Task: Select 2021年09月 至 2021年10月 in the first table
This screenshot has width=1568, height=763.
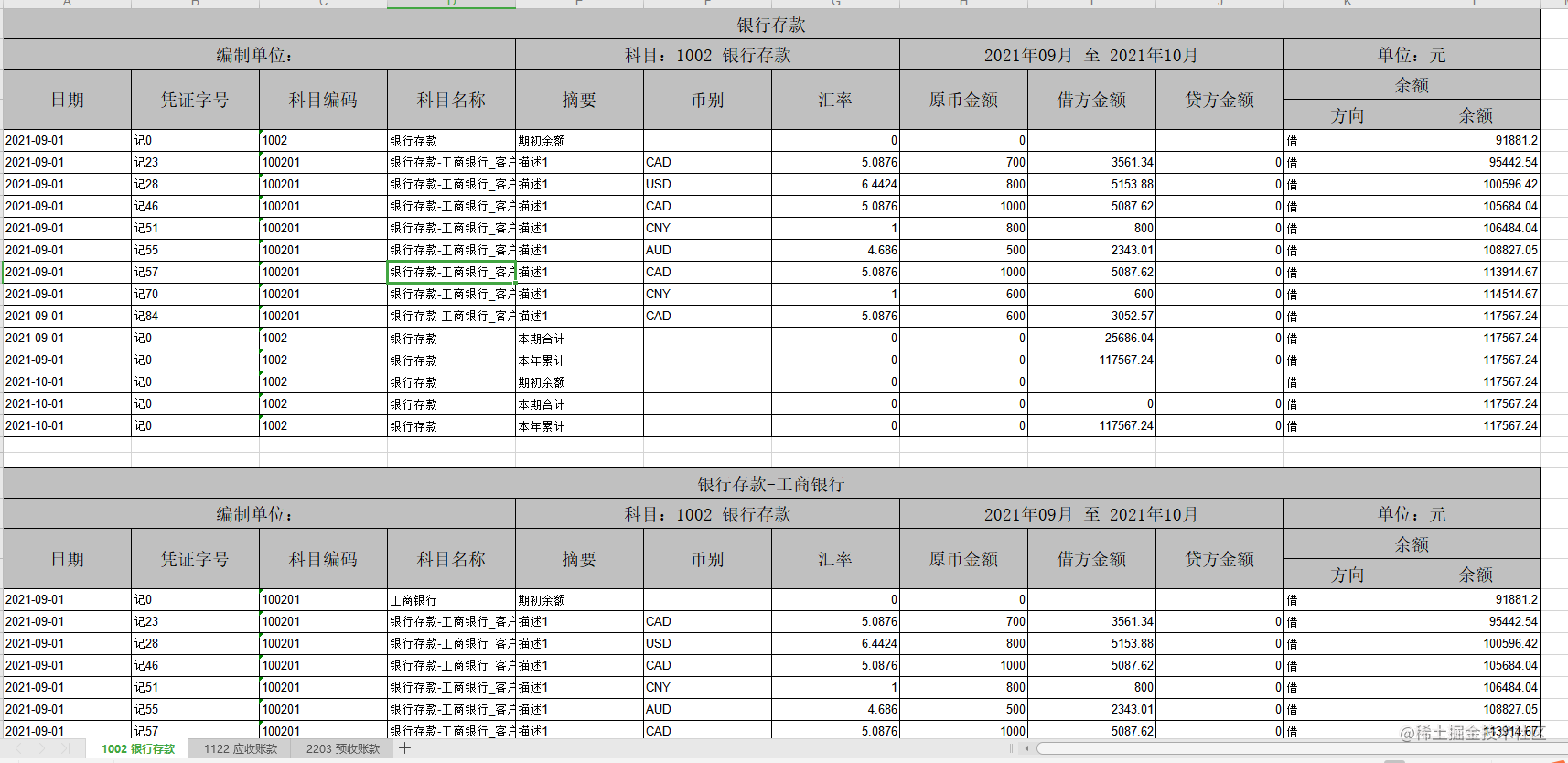Action: (x=1091, y=55)
